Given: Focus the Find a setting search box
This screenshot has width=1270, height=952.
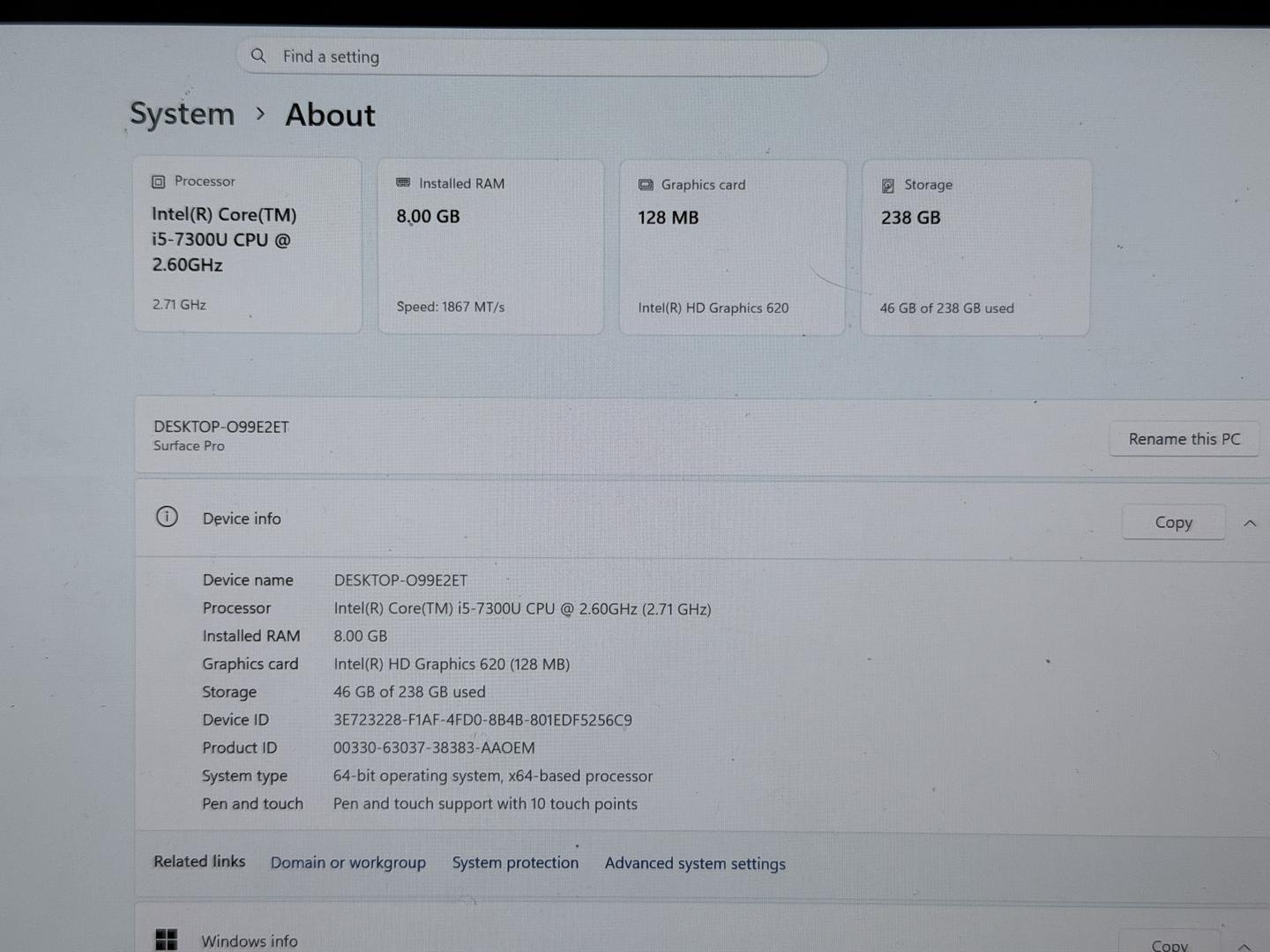Looking at the screenshot, I should point(532,57).
